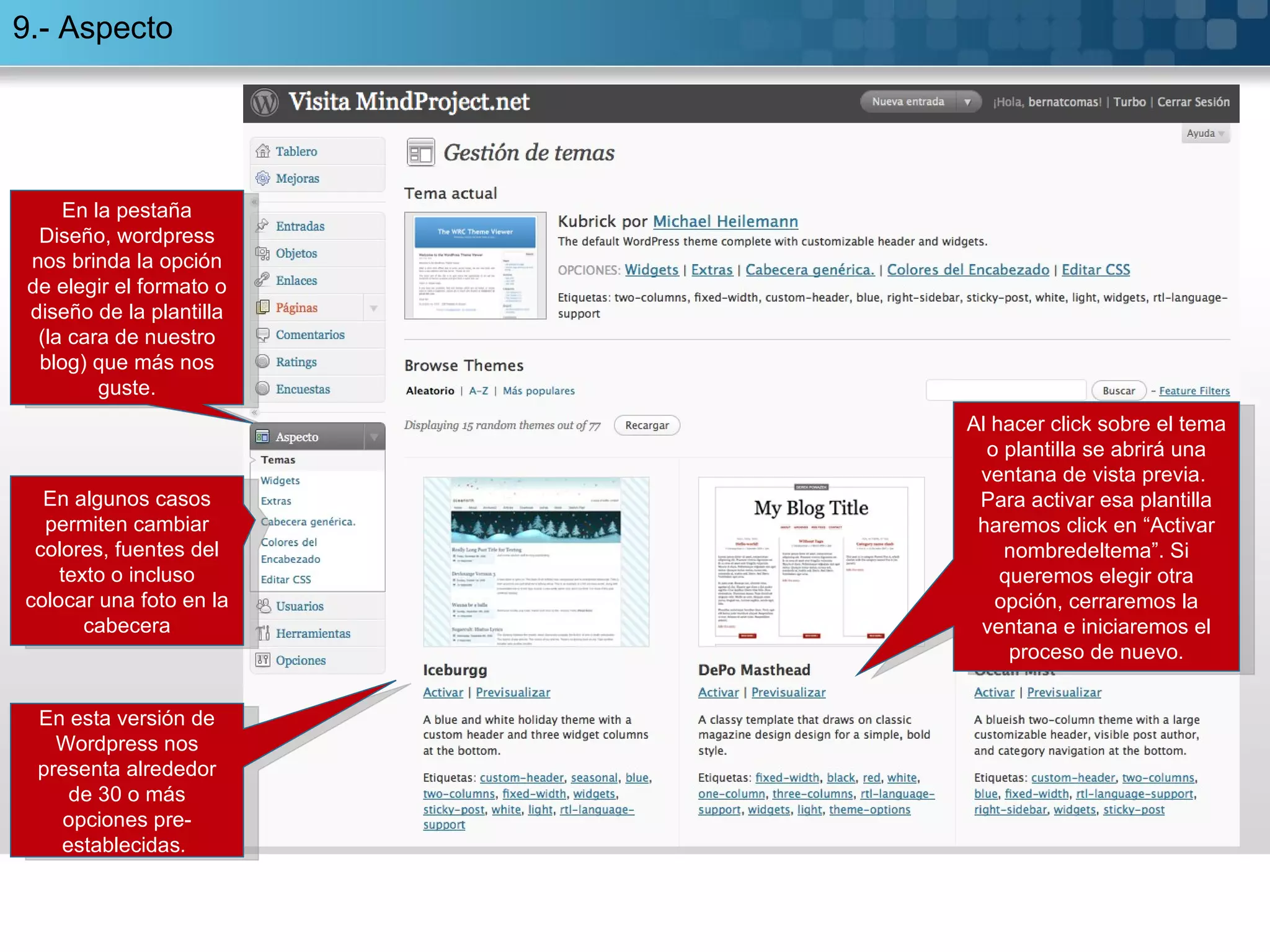Expand the Nueva entrada dropdown arrow
Image resolution: width=1270 pixels, height=952 pixels.
pyautogui.click(x=967, y=102)
